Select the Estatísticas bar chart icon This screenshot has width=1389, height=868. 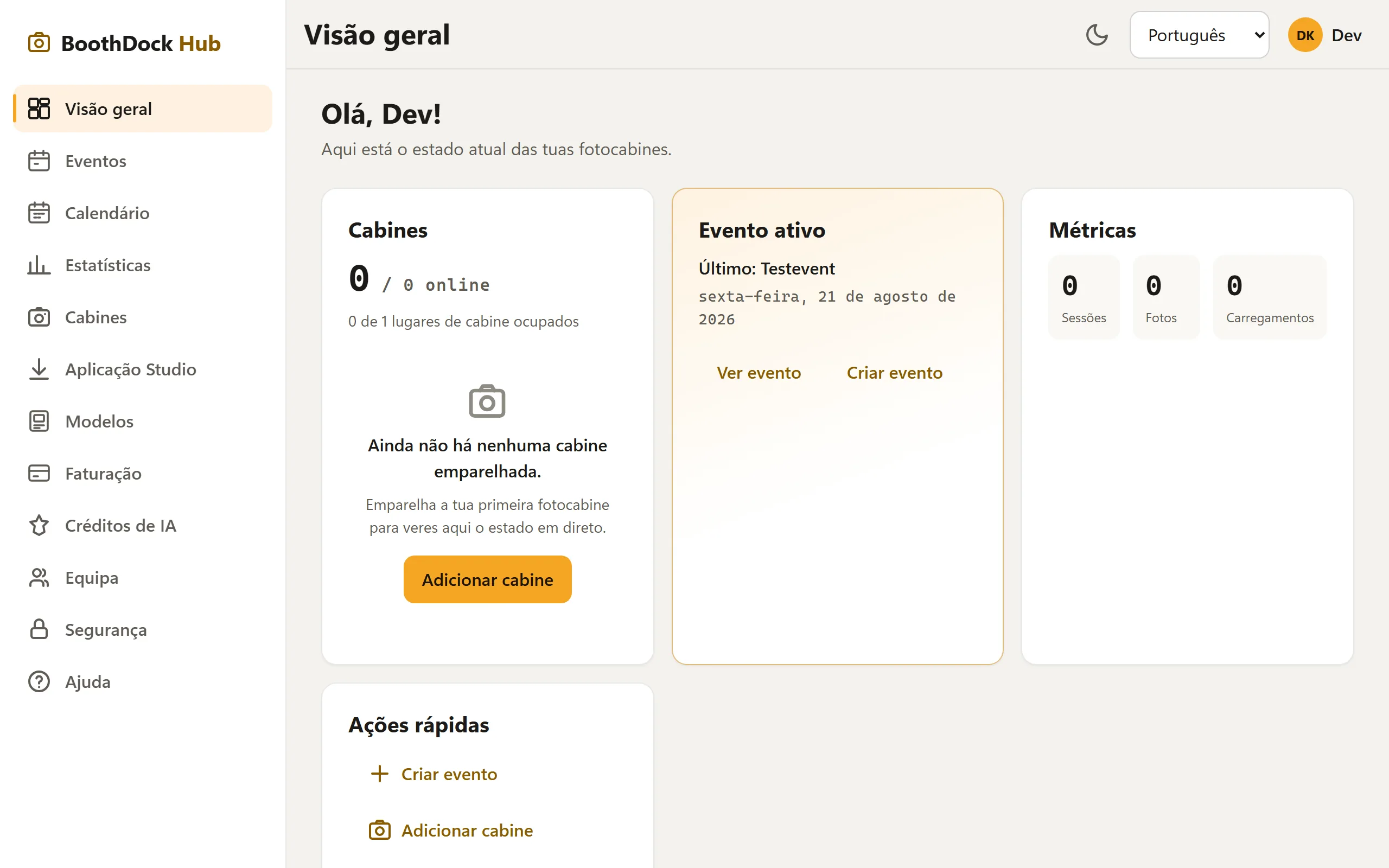pos(39,265)
